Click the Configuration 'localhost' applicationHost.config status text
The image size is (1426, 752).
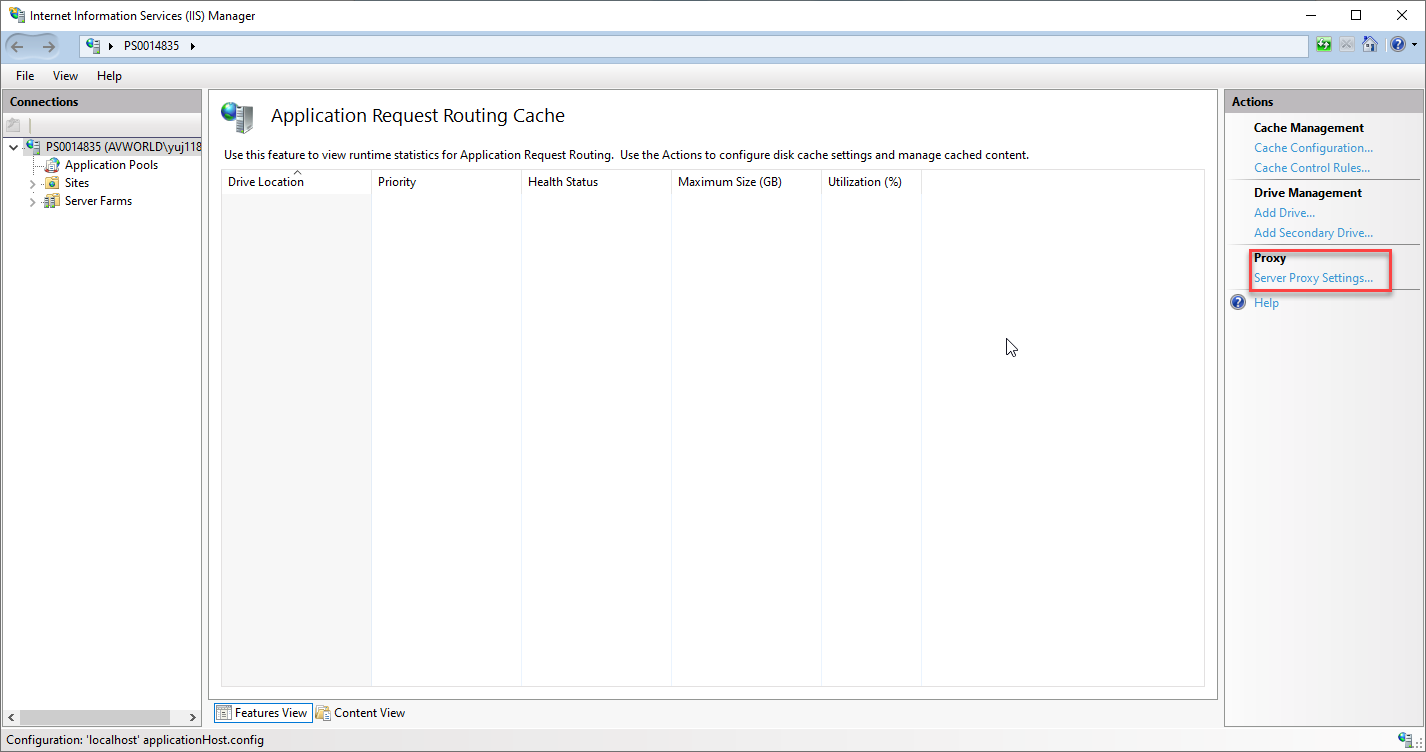point(135,740)
